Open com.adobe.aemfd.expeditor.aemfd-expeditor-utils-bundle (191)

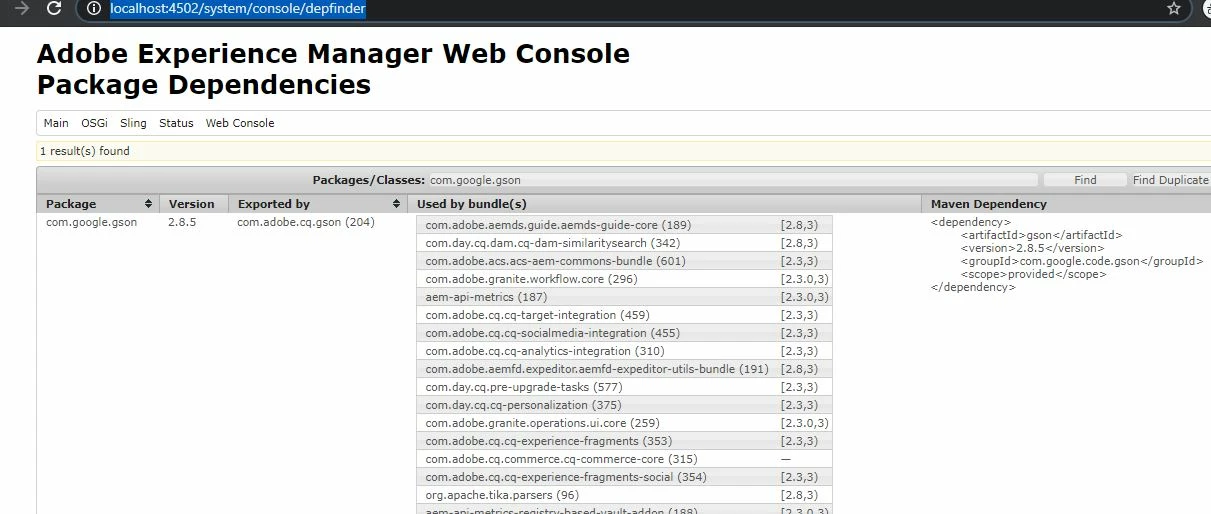(x=597, y=369)
